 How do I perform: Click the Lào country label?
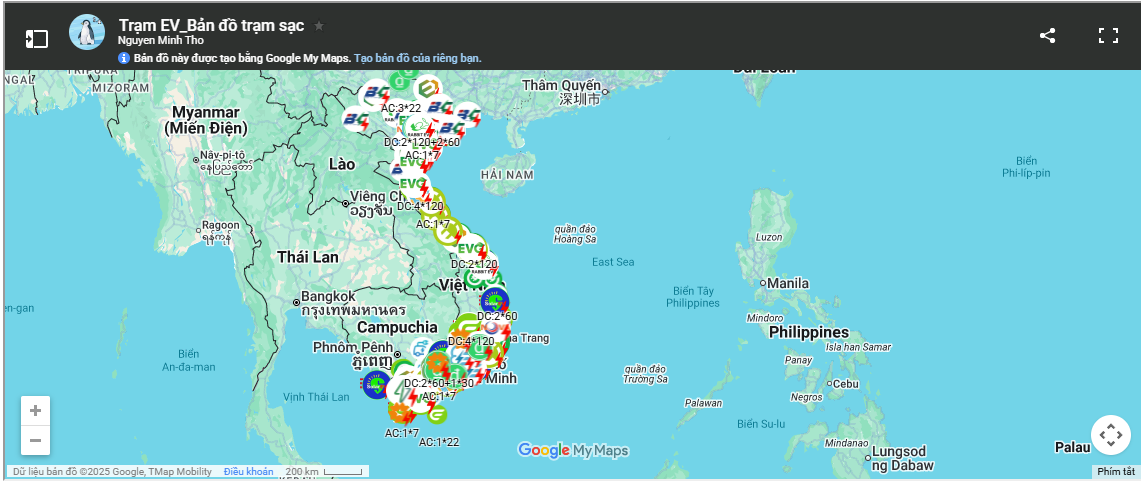(342, 164)
